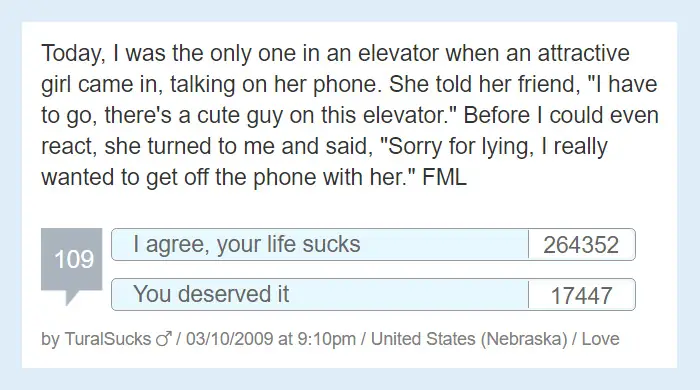Image resolution: width=700 pixels, height=390 pixels.
Task: Click the word "by" before author name
Action: click(x=50, y=340)
